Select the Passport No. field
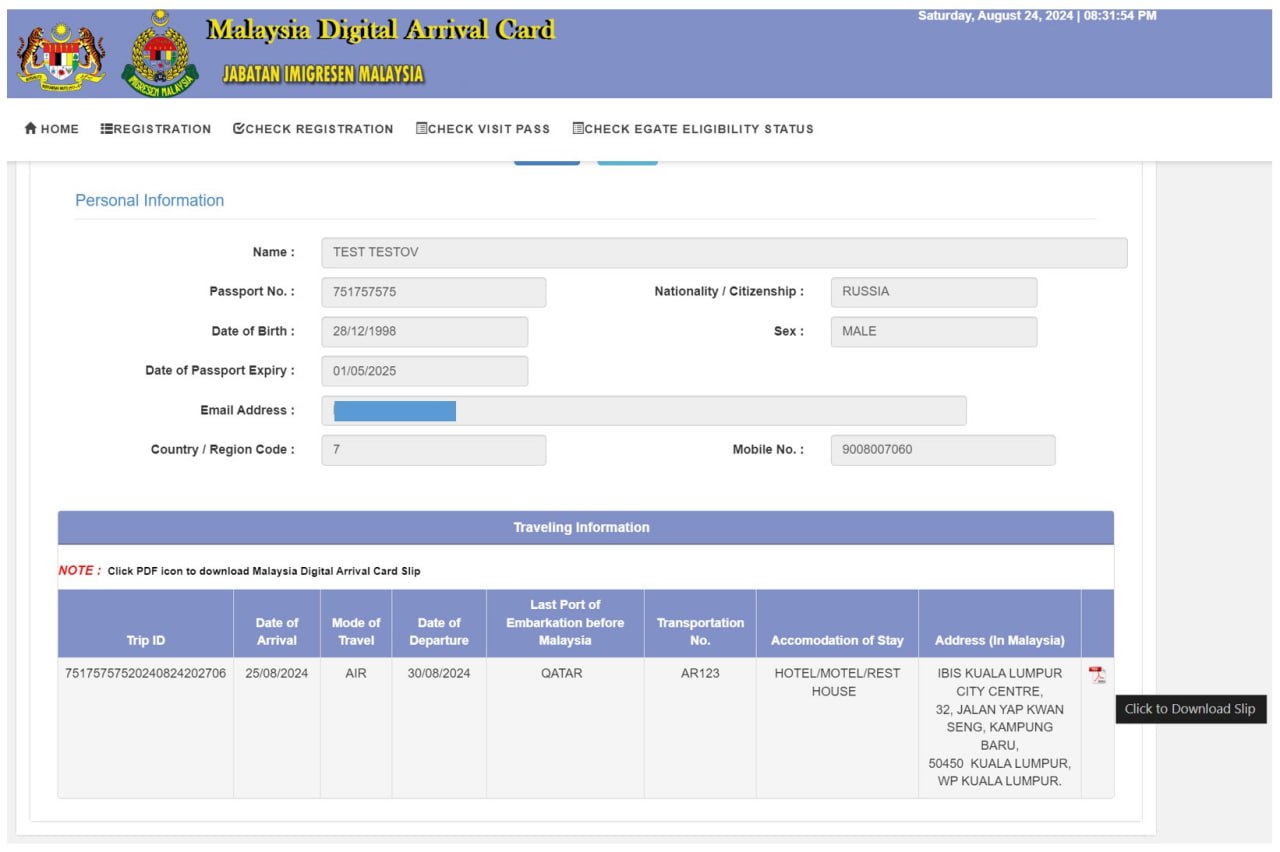Viewport: 1280px width, 852px height. click(x=434, y=292)
